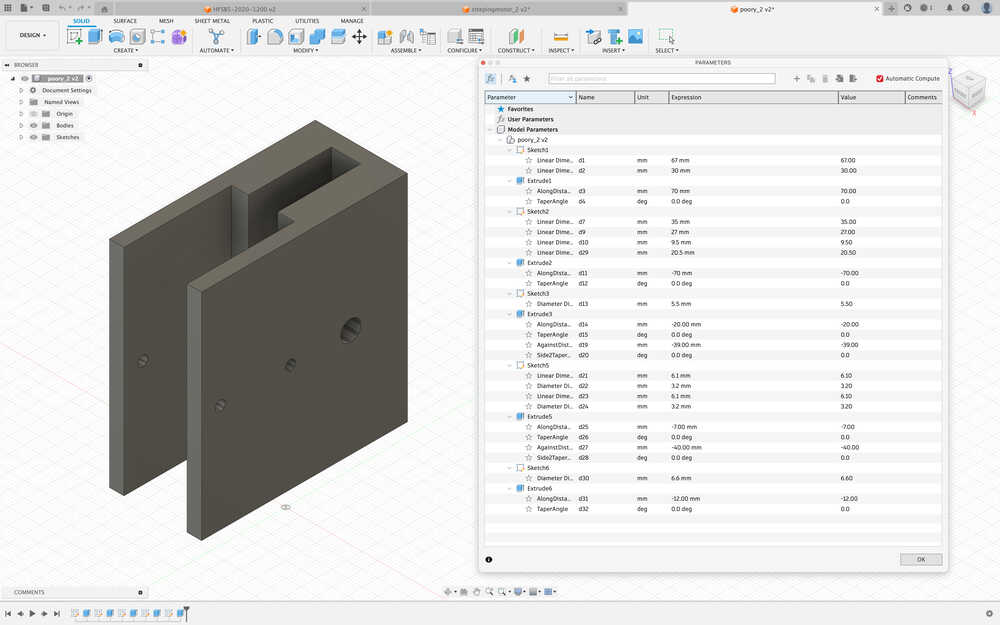Viewport: 1000px width, 625px height.
Task: Click the purple Create Form icon
Action: [x=179, y=36]
